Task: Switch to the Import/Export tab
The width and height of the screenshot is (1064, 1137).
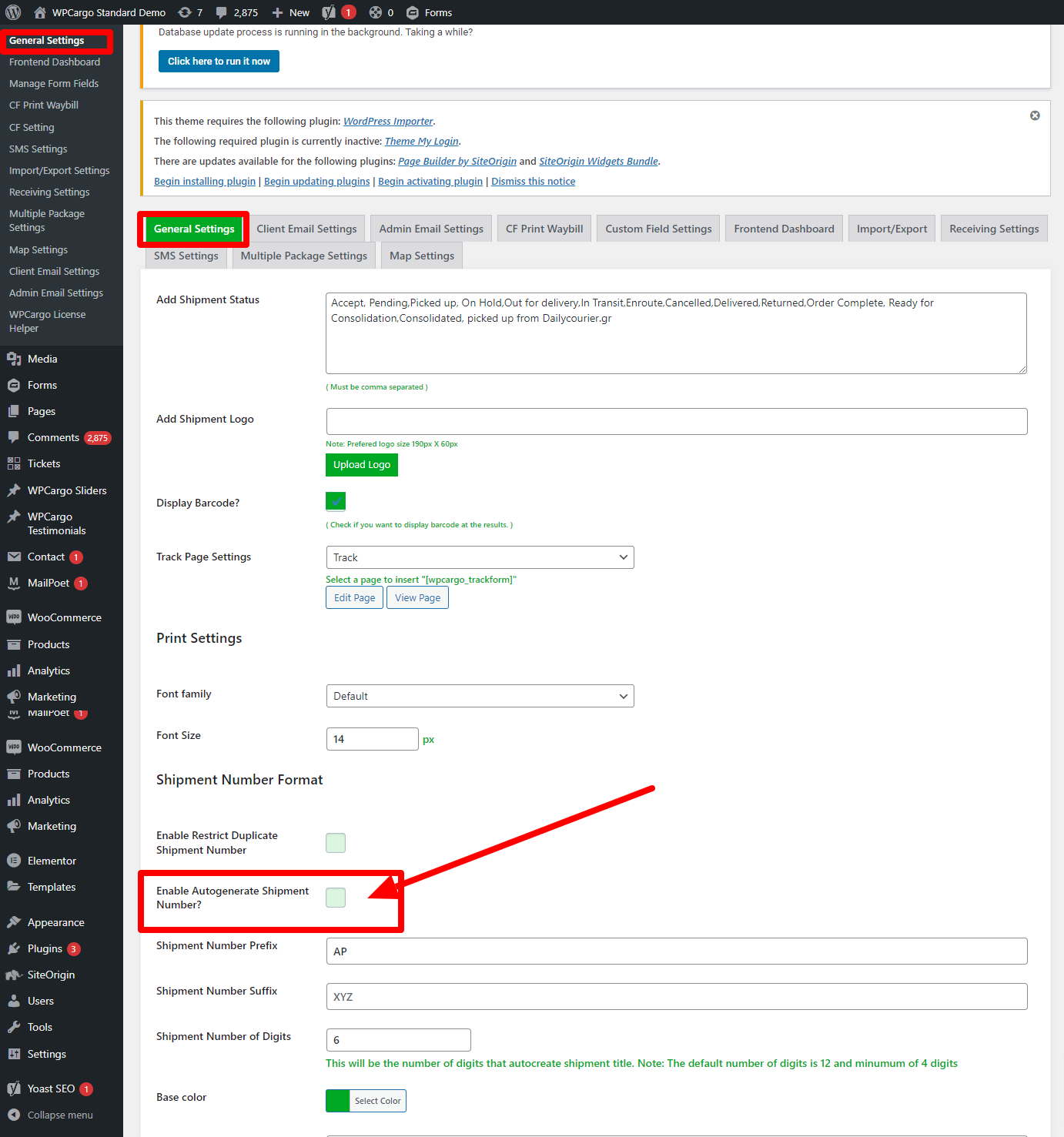Action: pyautogui.click(x=892, y=229)
